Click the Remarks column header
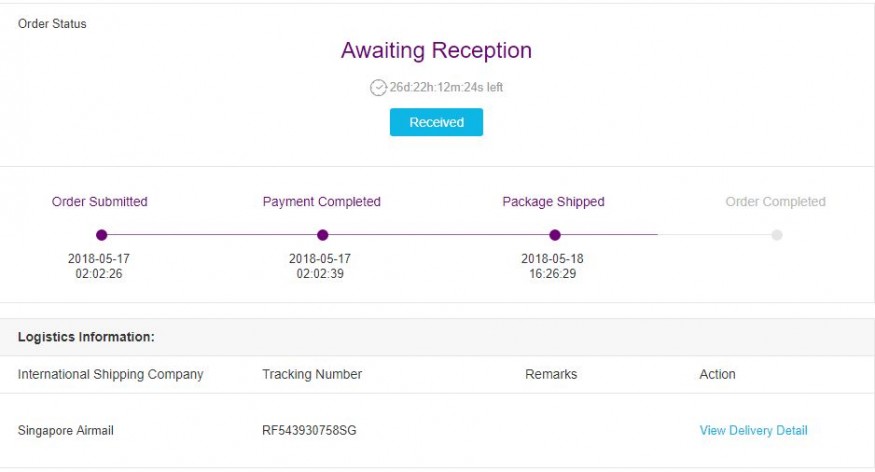The image size is (875, 472). [551, 374]
